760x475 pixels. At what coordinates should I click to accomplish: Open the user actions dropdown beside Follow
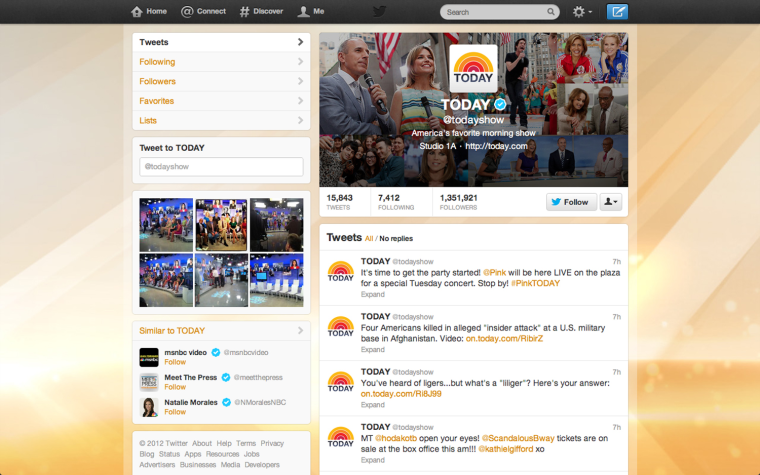point(611,202)
